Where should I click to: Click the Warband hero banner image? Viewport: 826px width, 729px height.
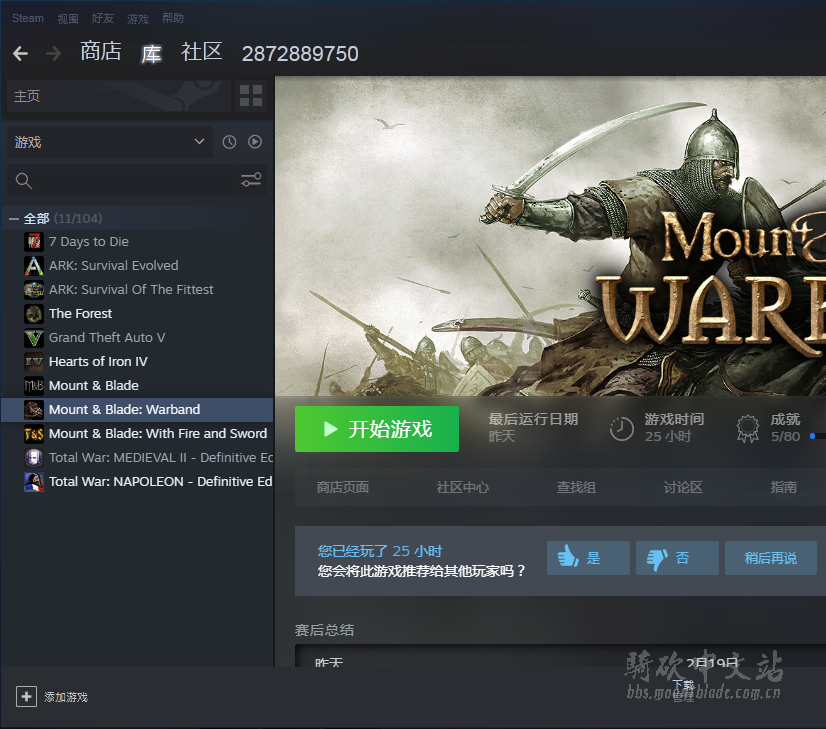pyautogui.click(x=550, y=236)
